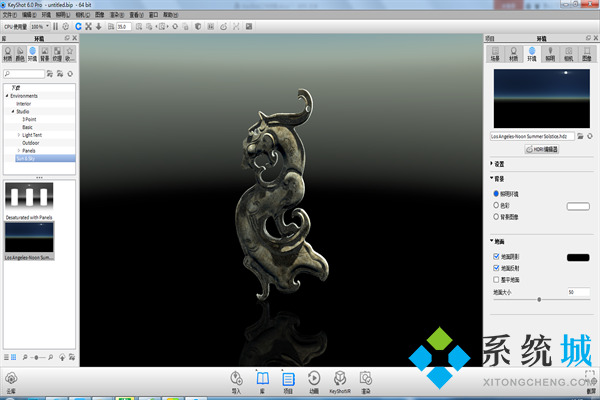Open KeyShotVR from the bottom toolbar
Screen dimensions: 600x400
coord(340,380)
